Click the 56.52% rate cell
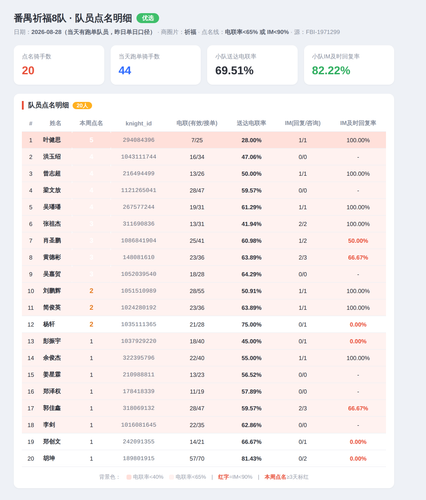The height and width of the screenshot is (500, 426). [251, 375]
